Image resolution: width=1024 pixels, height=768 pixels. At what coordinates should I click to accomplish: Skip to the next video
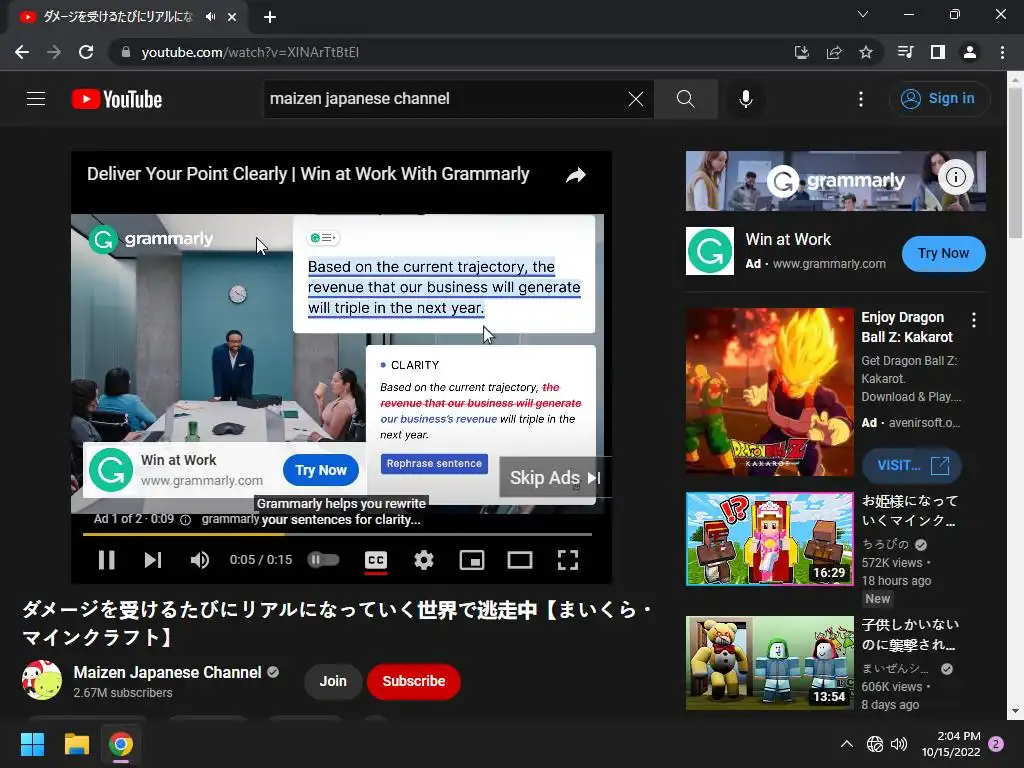[153, 560]
